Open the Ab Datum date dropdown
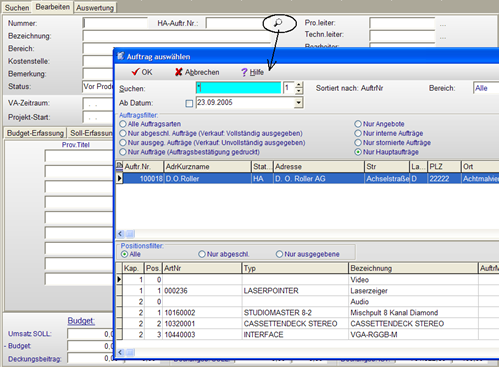Image resolution: width=501 pixels, height=367 pixels. pos(299,103)
